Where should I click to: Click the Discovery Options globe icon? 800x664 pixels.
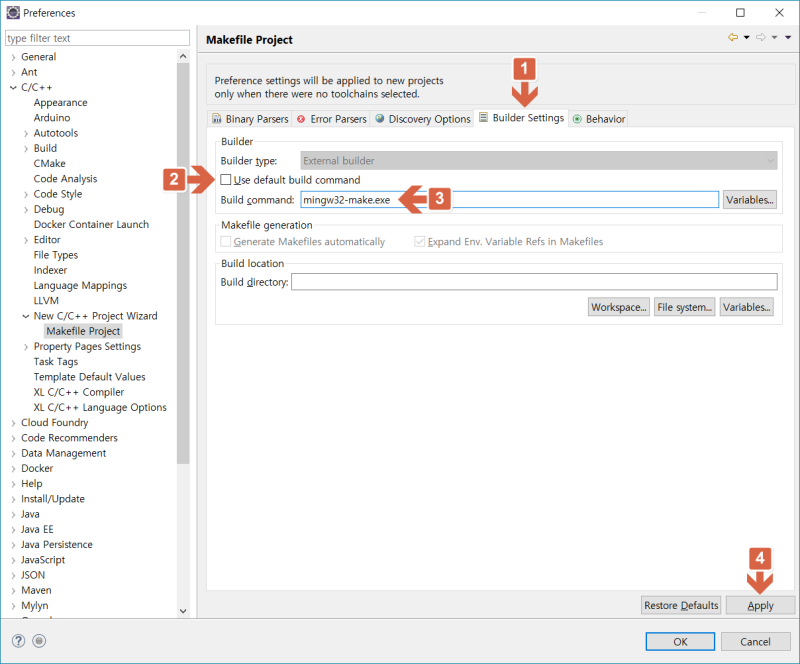pos(380,118)
